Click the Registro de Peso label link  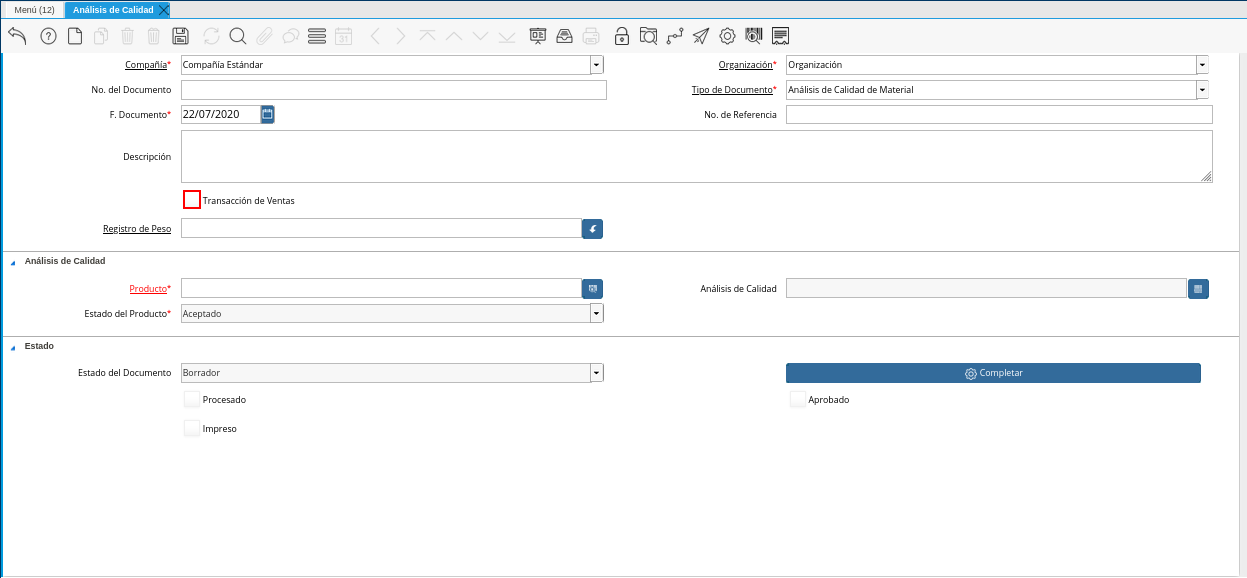pos(137,229)
